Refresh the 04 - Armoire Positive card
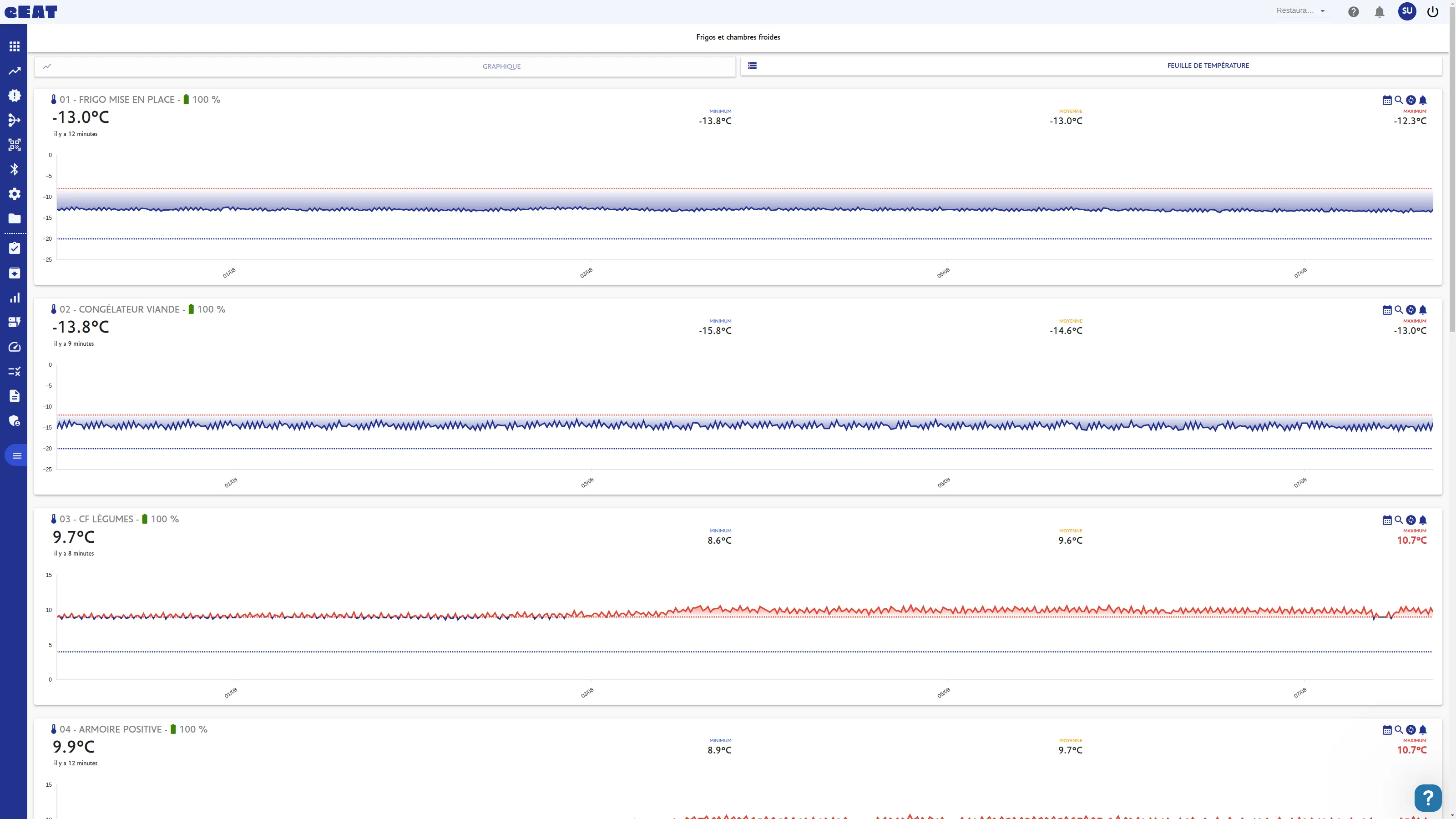This screenshot has height=819, width=1456. coord(1411,730)
